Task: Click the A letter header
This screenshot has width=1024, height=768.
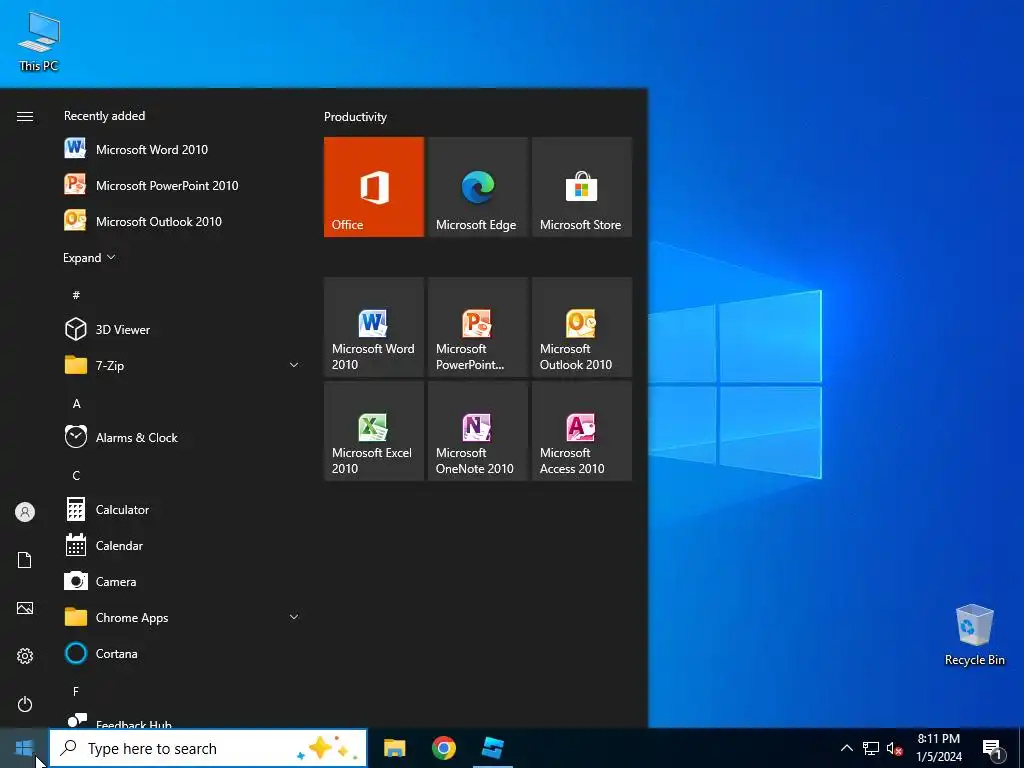Action: 76,404
